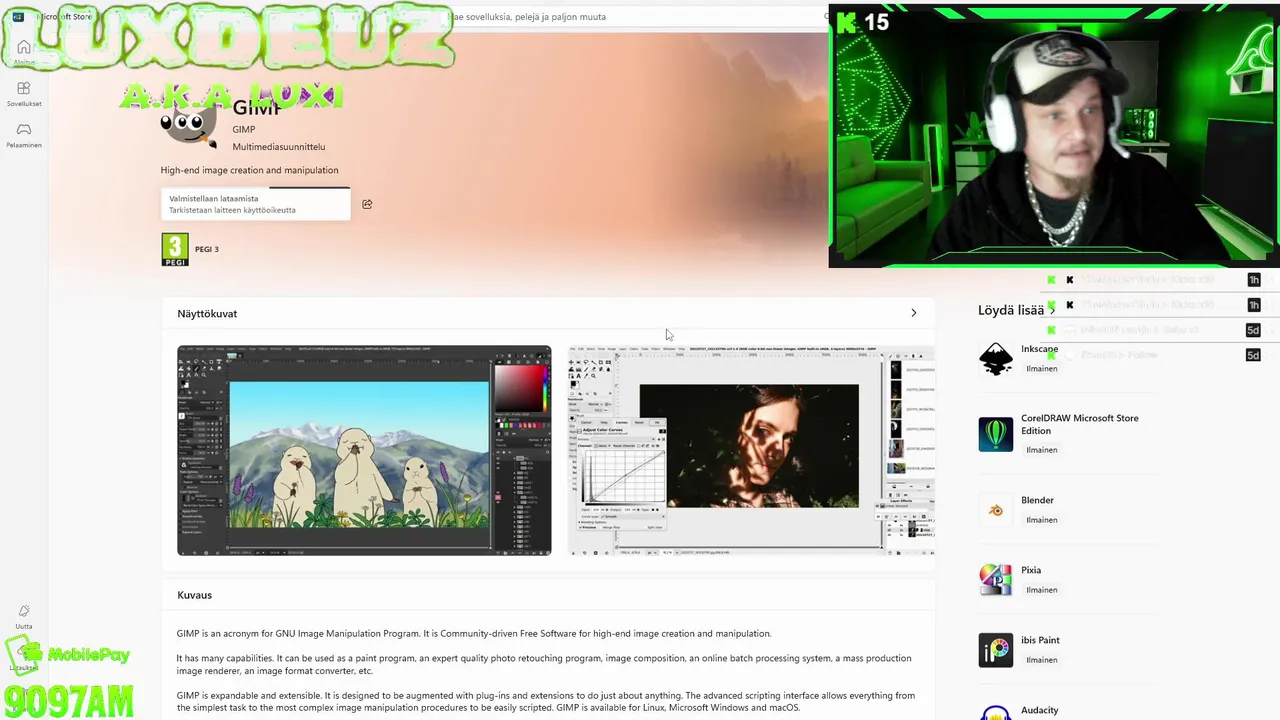Image resolution: width=1280 pixels, height=720 pixels.
Task: Click 'High-end image creation and manipulation' tagline
Action: tap(249, 170)
